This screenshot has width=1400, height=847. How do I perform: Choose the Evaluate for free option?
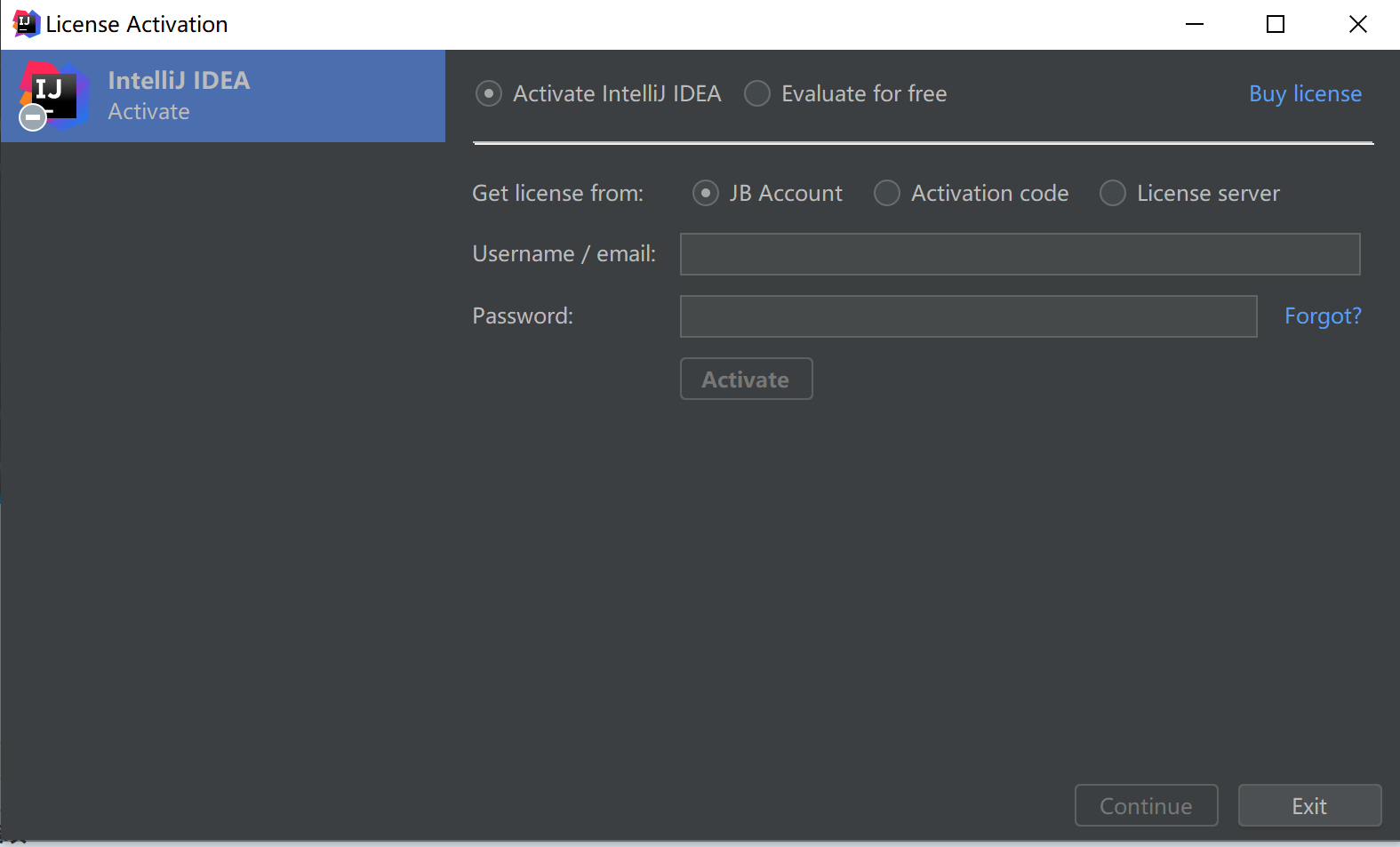(757, 93)
